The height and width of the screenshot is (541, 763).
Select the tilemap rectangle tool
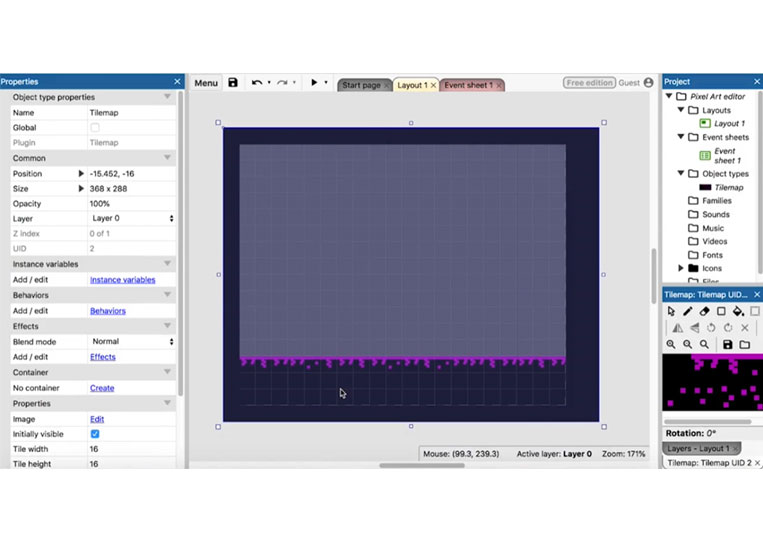[x=721, y=311]
